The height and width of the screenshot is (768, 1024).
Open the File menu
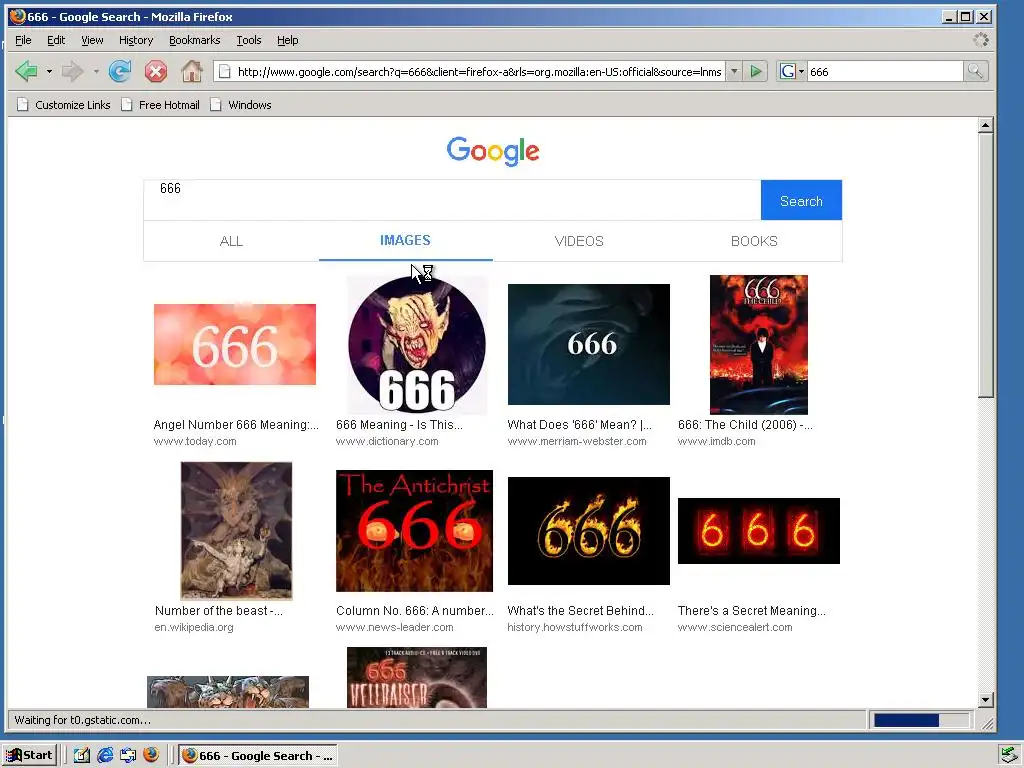[23, 40]
